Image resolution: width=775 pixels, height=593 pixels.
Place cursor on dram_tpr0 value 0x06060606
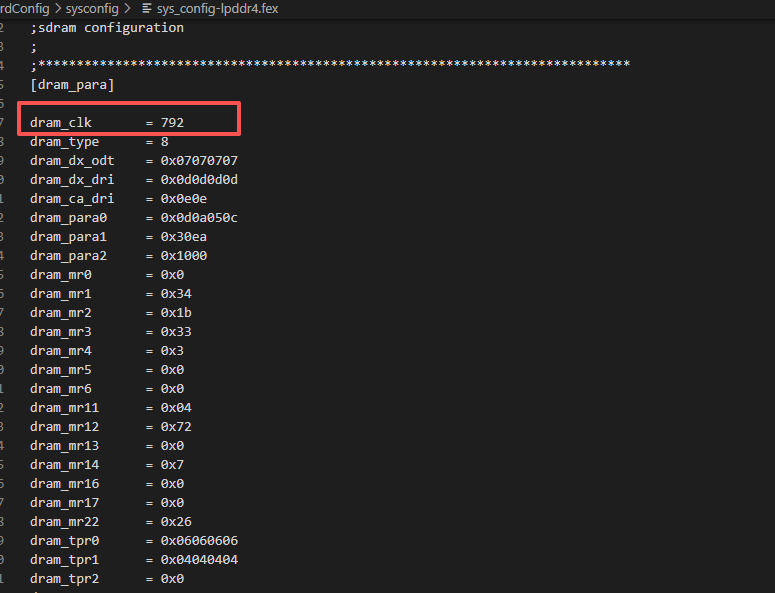point(199,541)
